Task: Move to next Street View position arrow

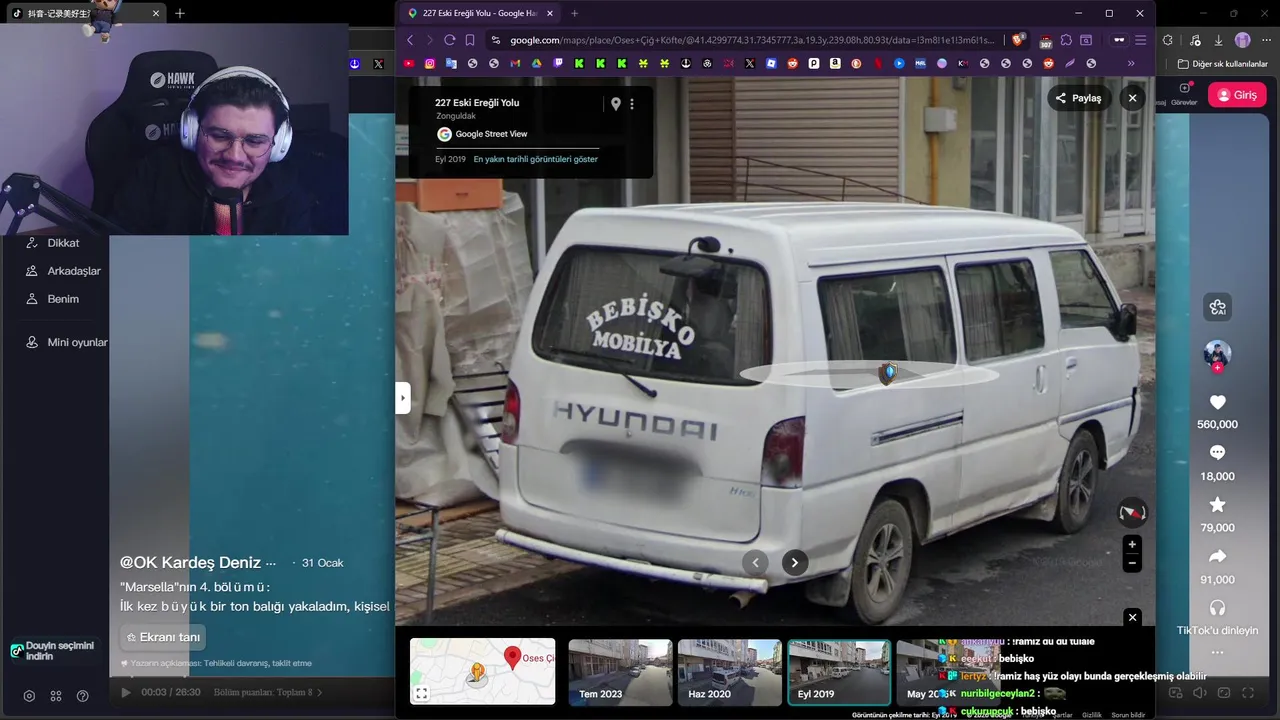Action: coord(794,562)
